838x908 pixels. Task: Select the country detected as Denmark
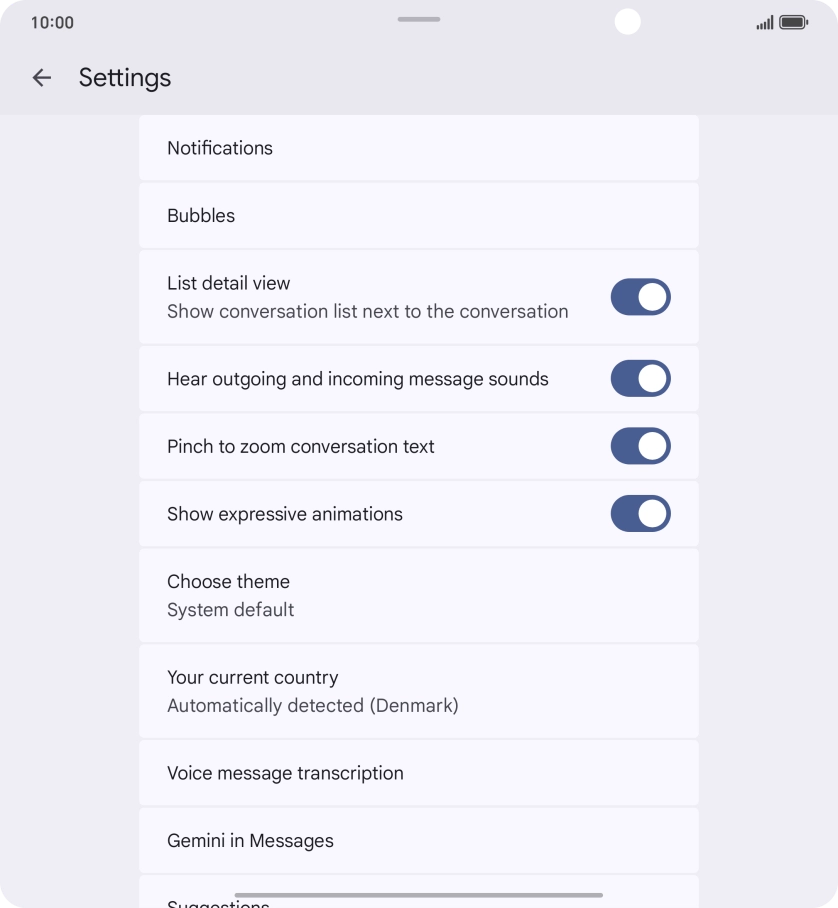tap(313, 705)
